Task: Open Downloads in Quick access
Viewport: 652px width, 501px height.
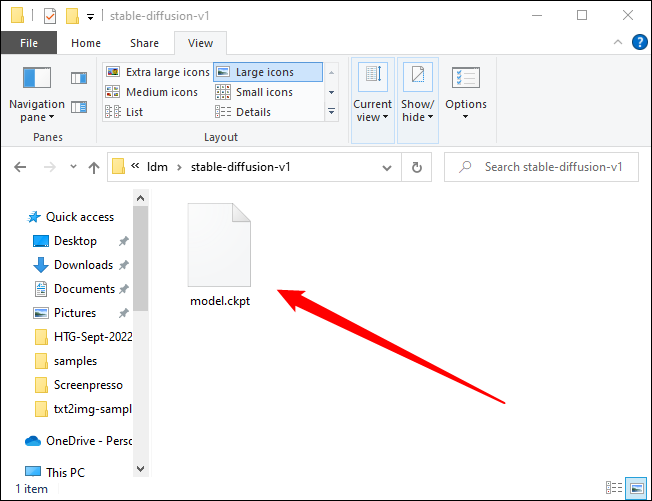Action: pyautogui.click(x=83, y=265)
